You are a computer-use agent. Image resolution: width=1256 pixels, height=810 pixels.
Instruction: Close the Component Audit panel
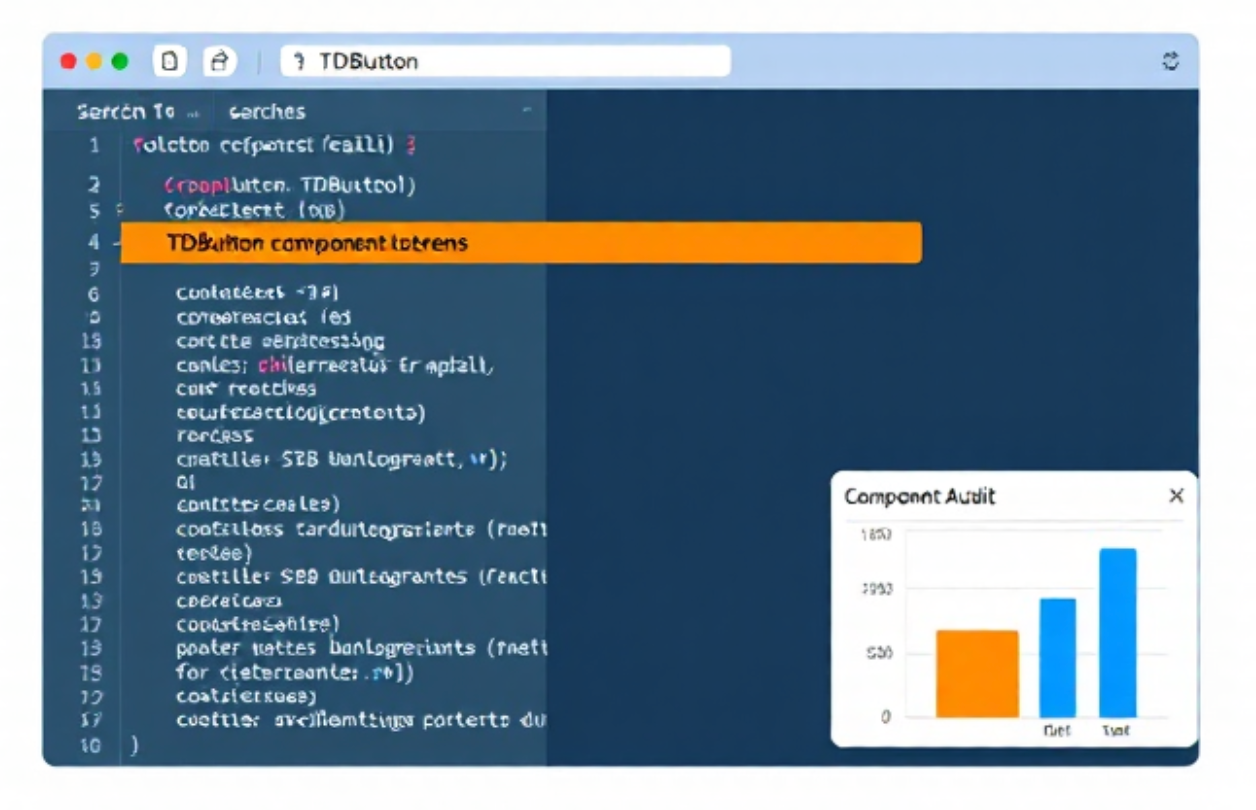(1176, 496)
